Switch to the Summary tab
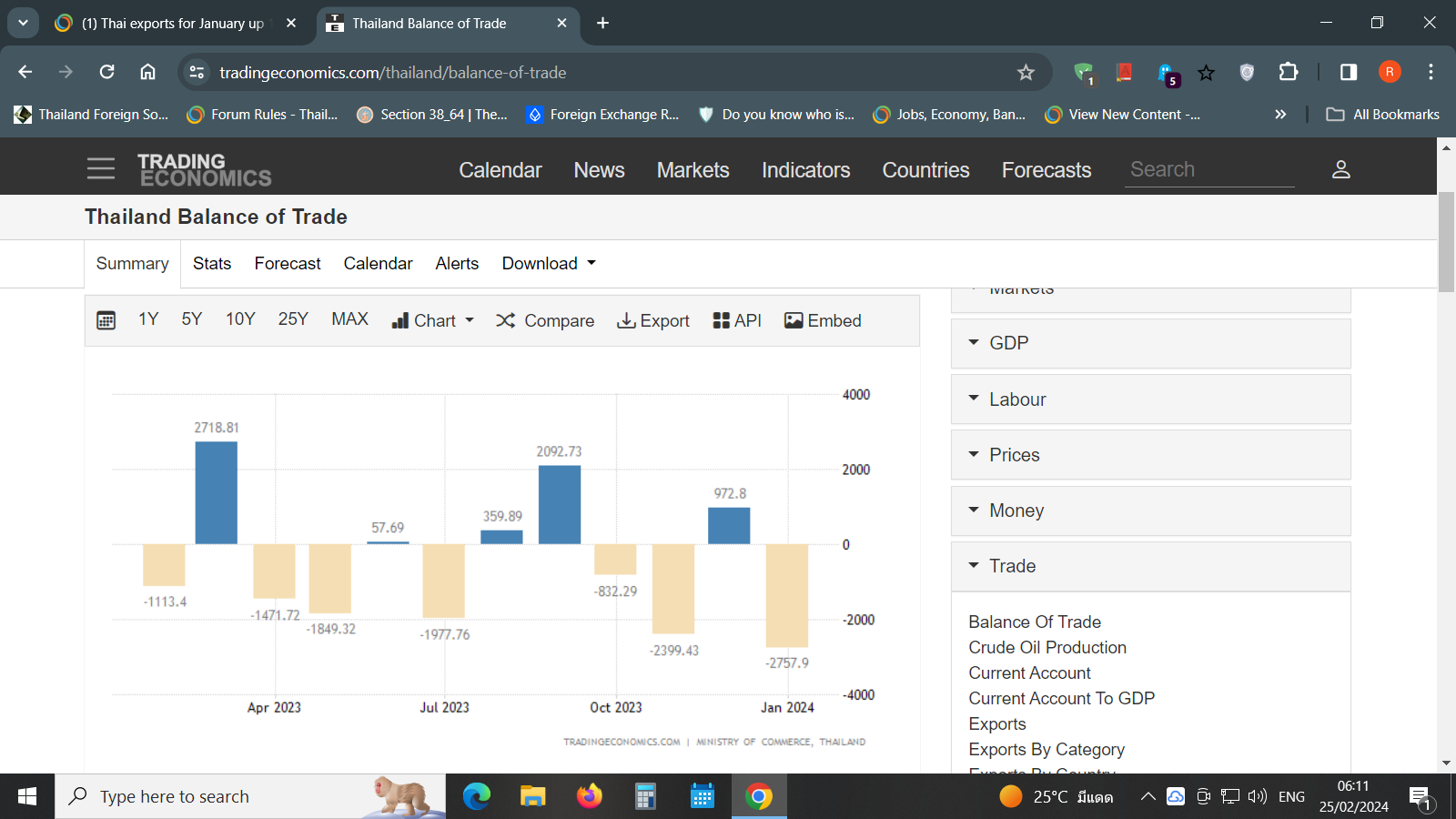The image size is (1456, 819). coord(132,264)
